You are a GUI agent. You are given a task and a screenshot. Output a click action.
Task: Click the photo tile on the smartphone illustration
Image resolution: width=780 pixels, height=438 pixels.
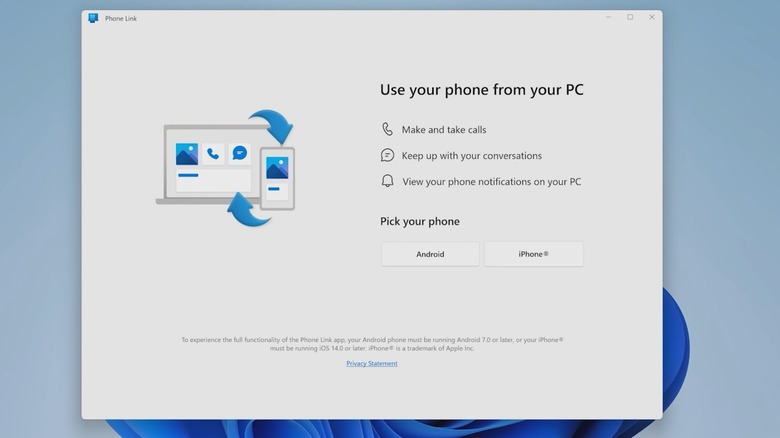(x=277, y=168)
